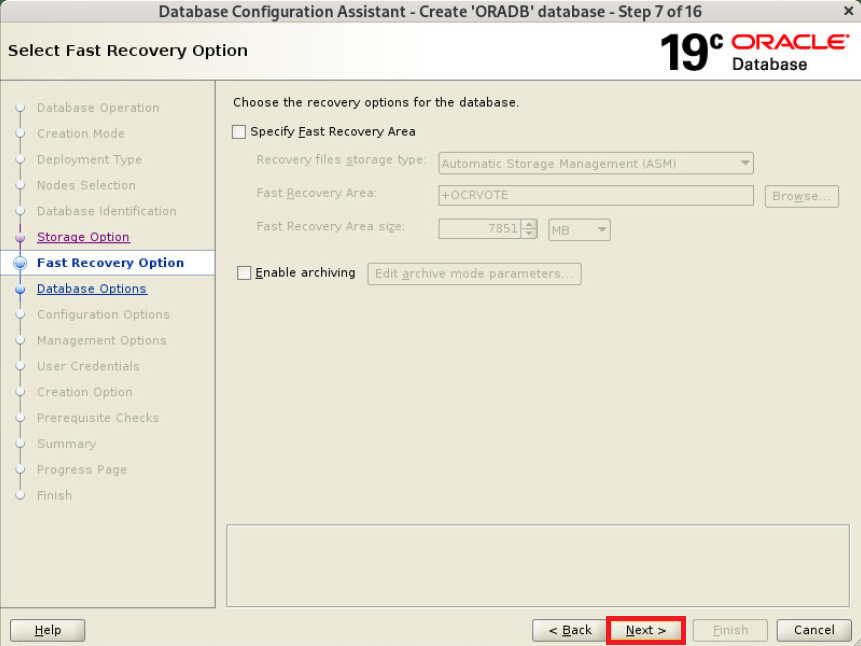Click the Database Identification step label

pos(107,211)
